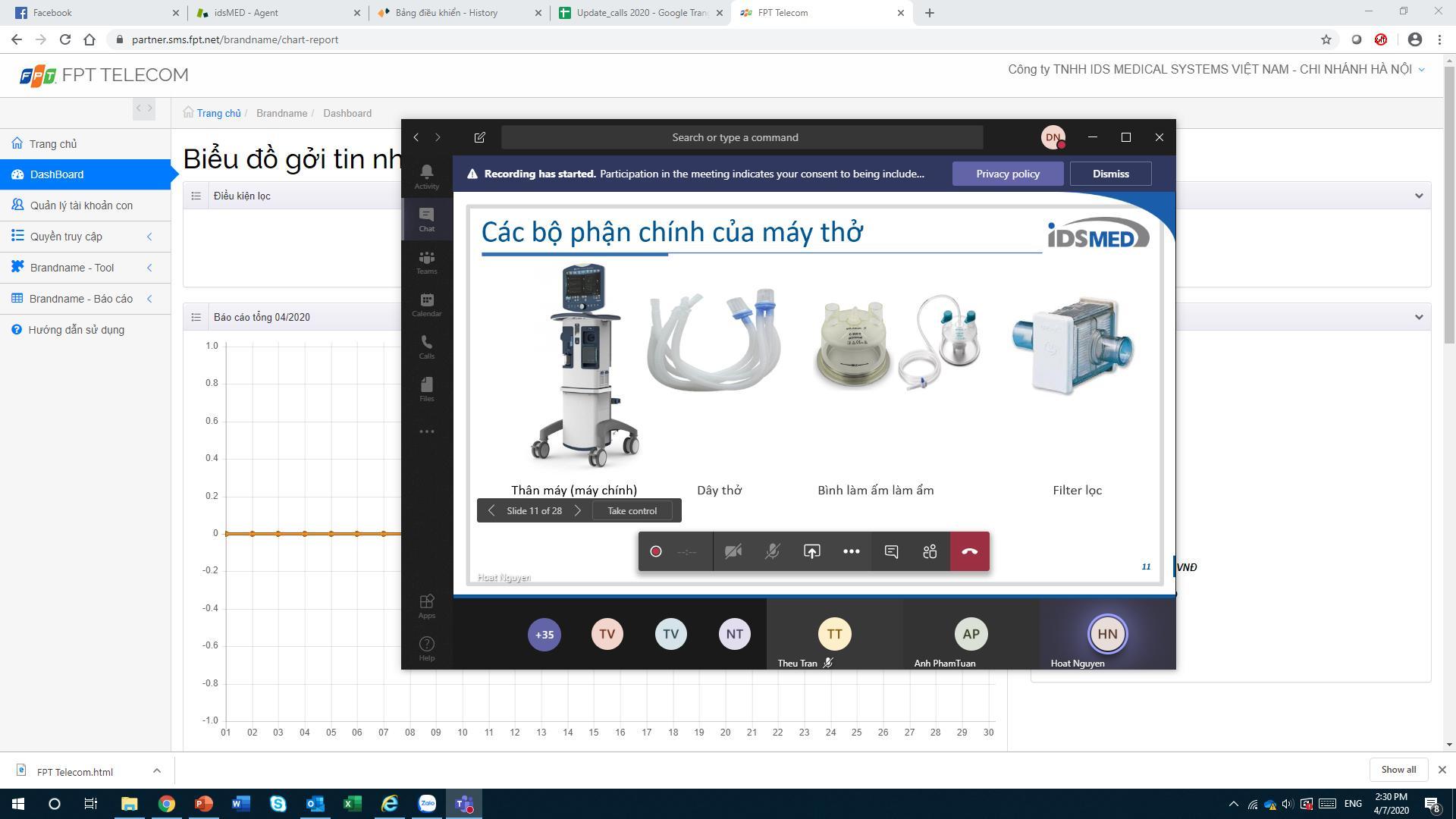Screen dimensions: 1456x819
Task: Go to the previous slide
Action: (491, 510)
